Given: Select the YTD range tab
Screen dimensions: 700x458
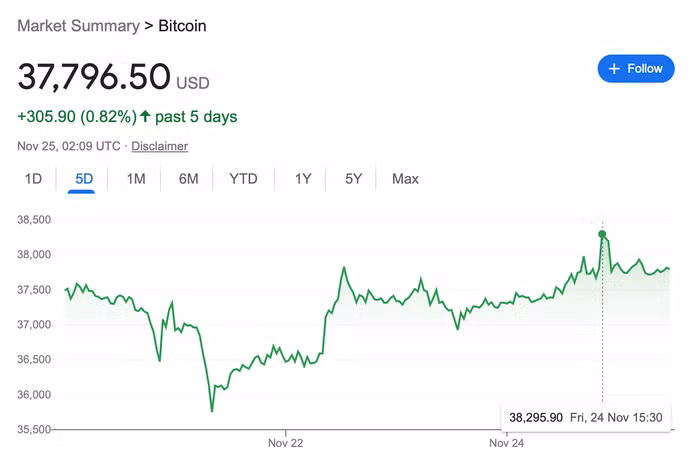Looking at the screenshot, I should point(243,179).
